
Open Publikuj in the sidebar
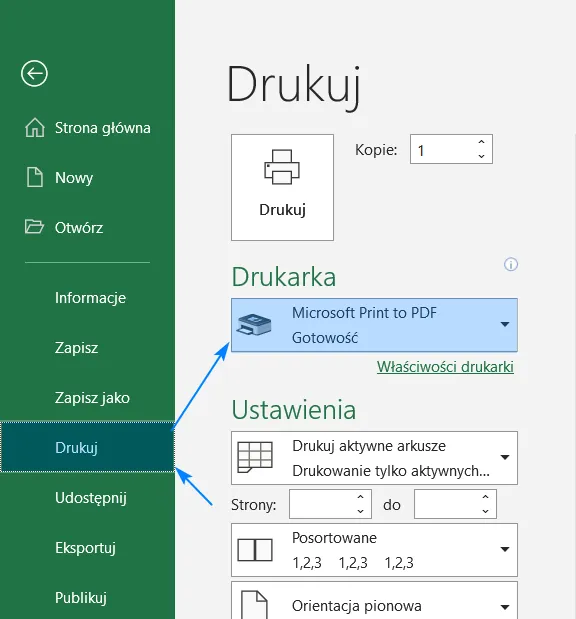(x=87, y=597)
